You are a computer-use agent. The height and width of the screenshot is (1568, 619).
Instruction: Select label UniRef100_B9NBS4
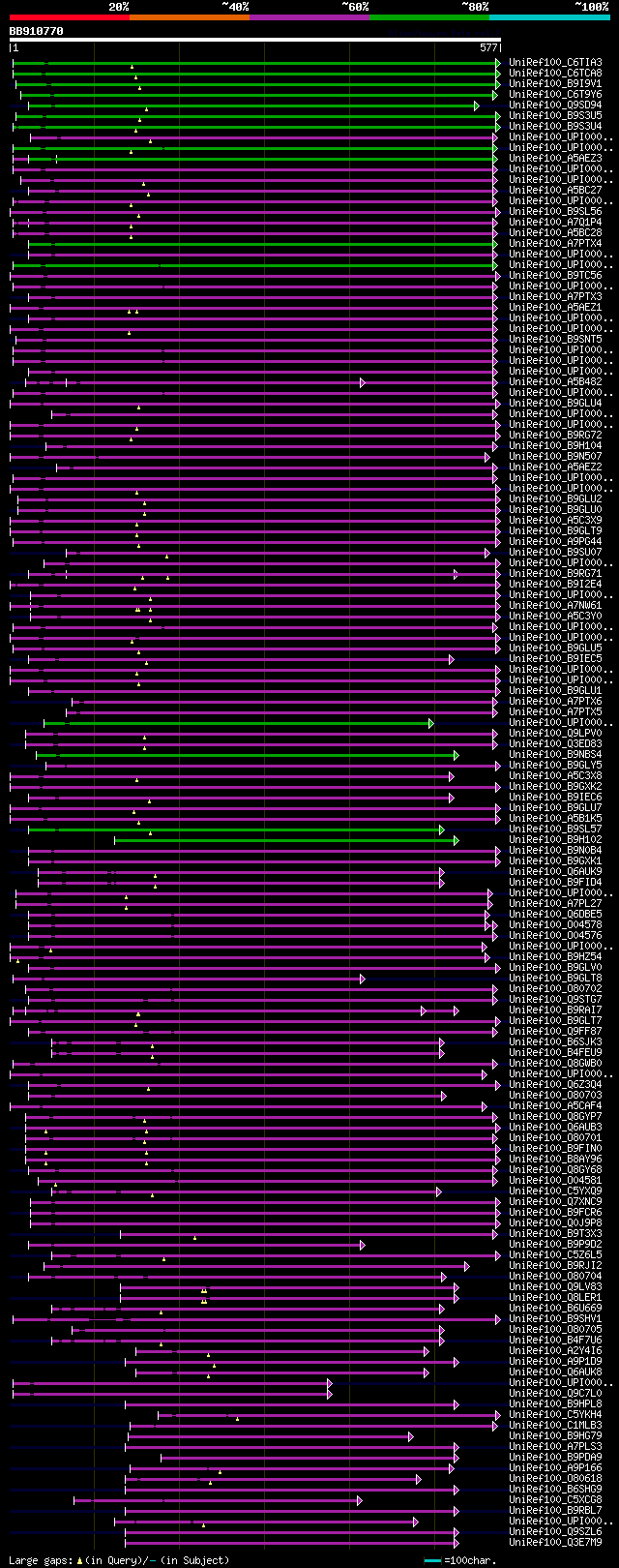click(555, 755)
